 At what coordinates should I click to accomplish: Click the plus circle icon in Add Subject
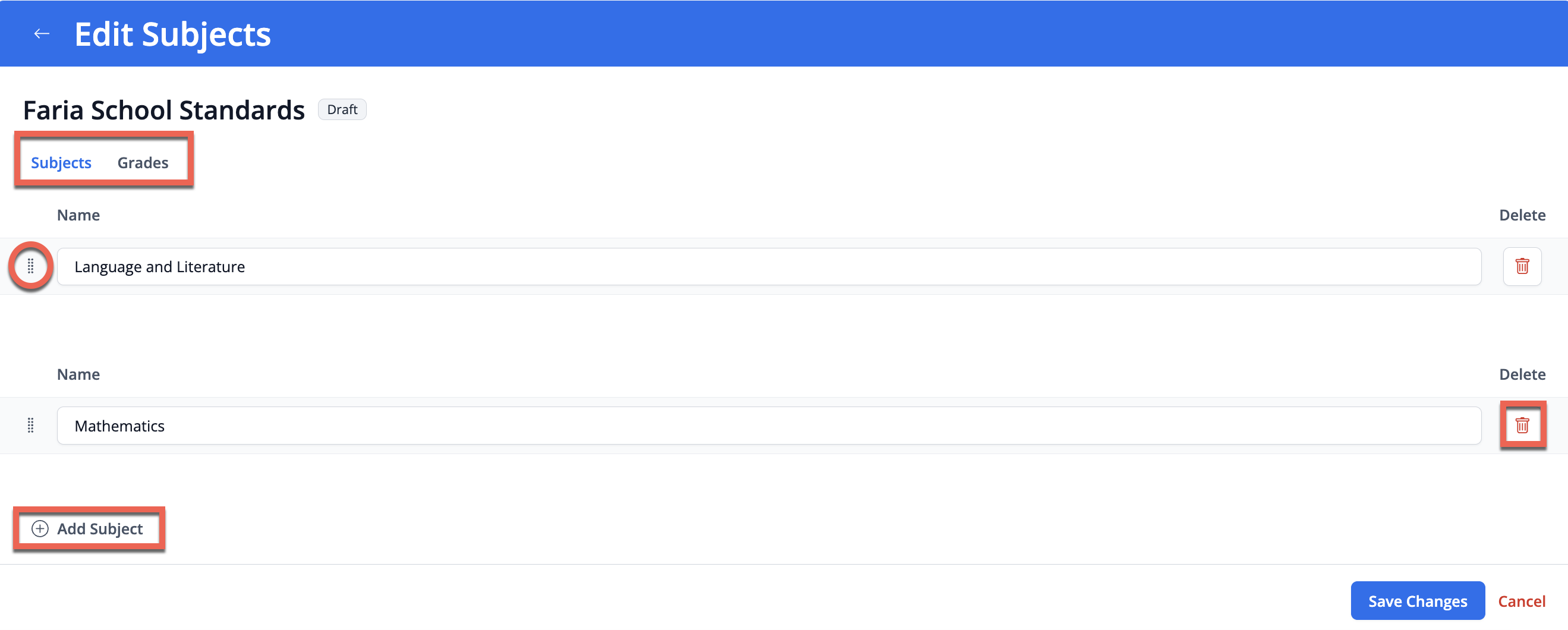[40, 528]
